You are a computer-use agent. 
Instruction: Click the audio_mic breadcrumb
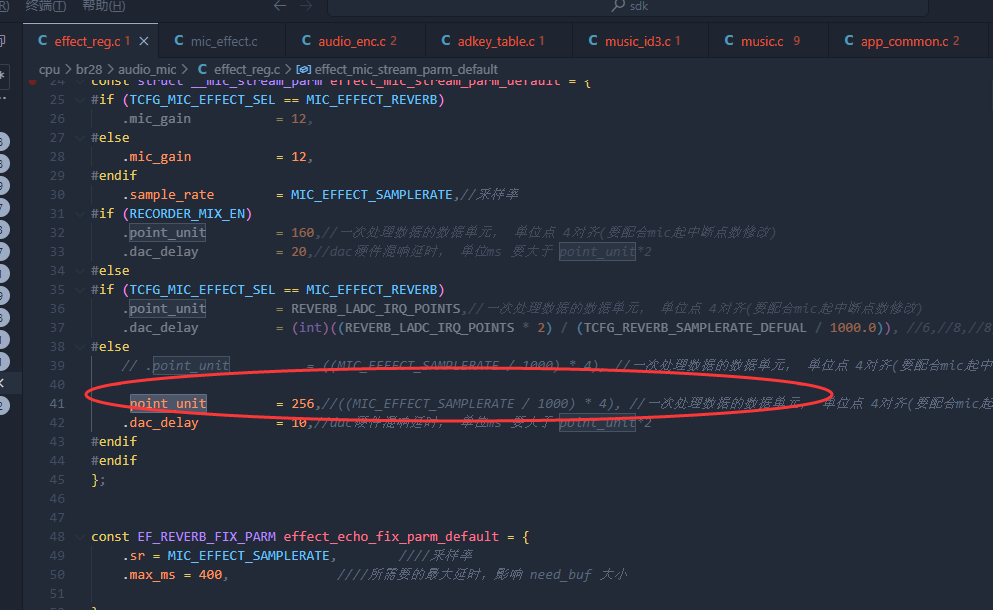[147, 69]
